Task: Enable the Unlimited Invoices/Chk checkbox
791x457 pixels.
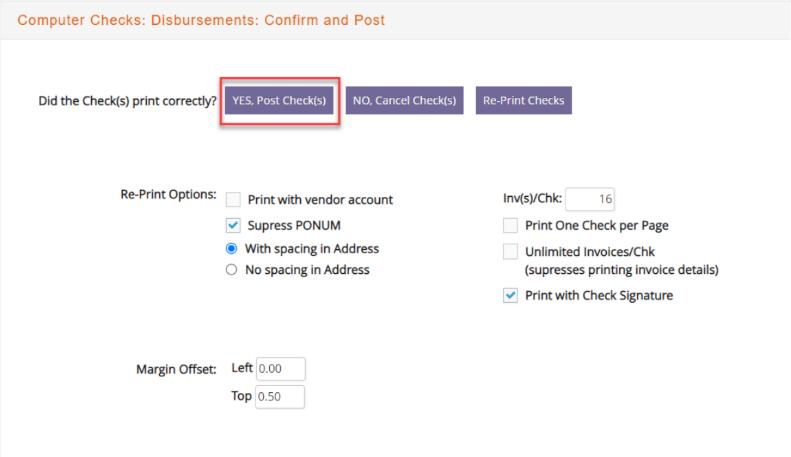Action: [x=510, y=251]
